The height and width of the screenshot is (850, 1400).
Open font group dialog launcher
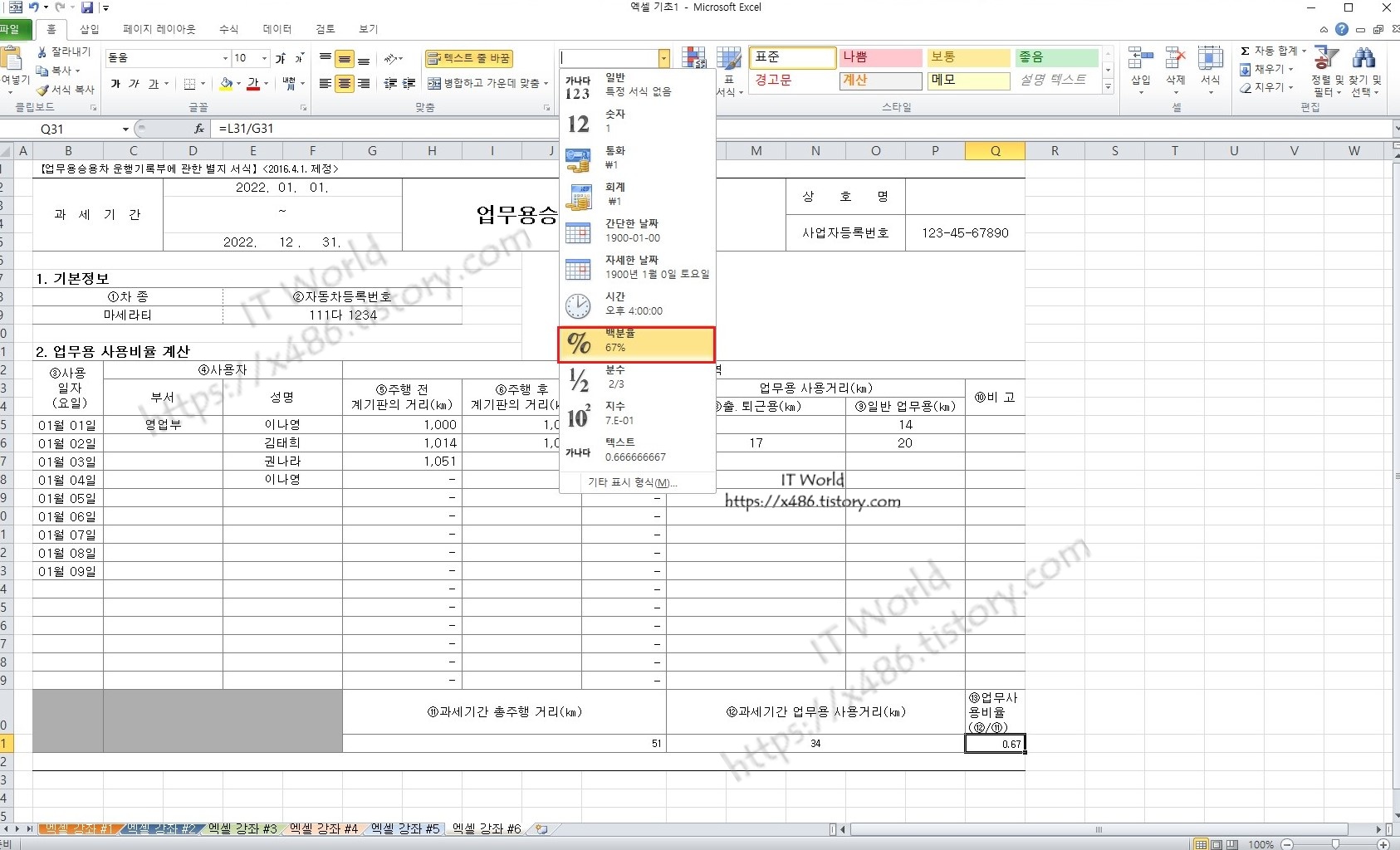coord(303,108)
